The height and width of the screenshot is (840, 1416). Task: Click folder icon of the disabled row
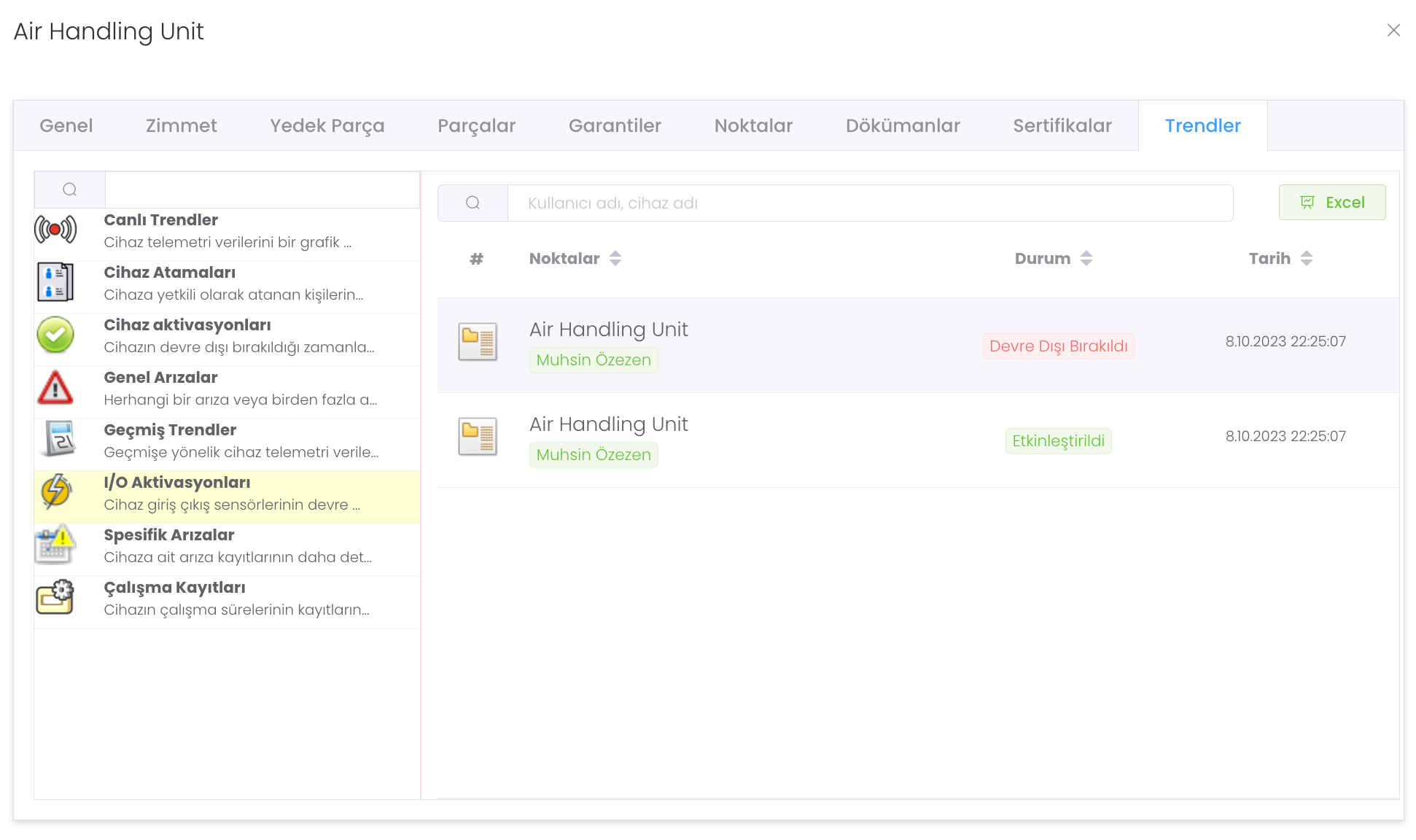[478, 342]
